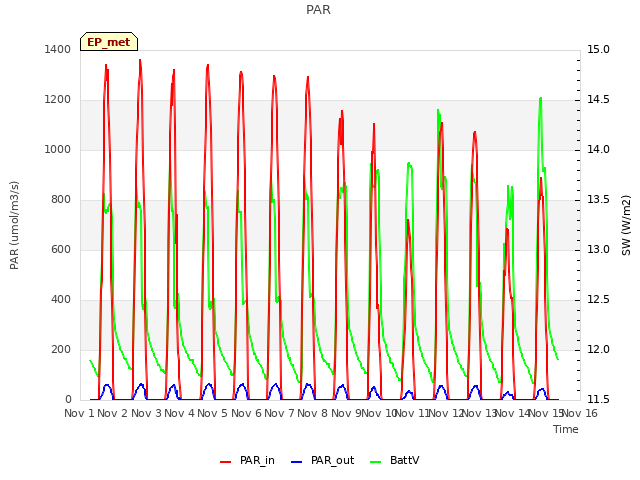This screenshot has width=640, height=480.
Task: Click the 11.5 right axis tick label
Action: pyautogui.click(x=598, y=399)
